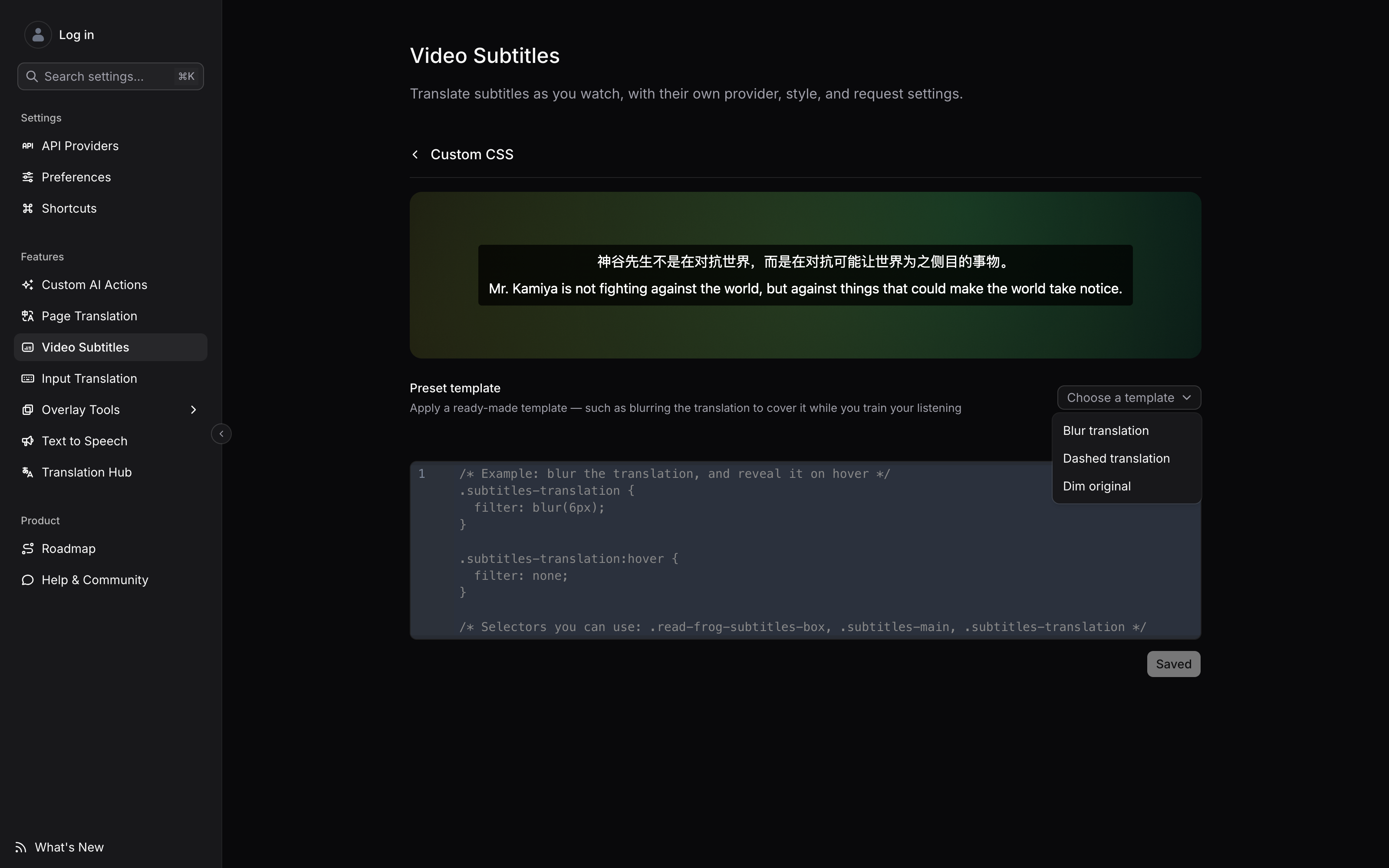1389x868 pixels.
Task: Select the Dim original template
Action: coord(1127,486)
